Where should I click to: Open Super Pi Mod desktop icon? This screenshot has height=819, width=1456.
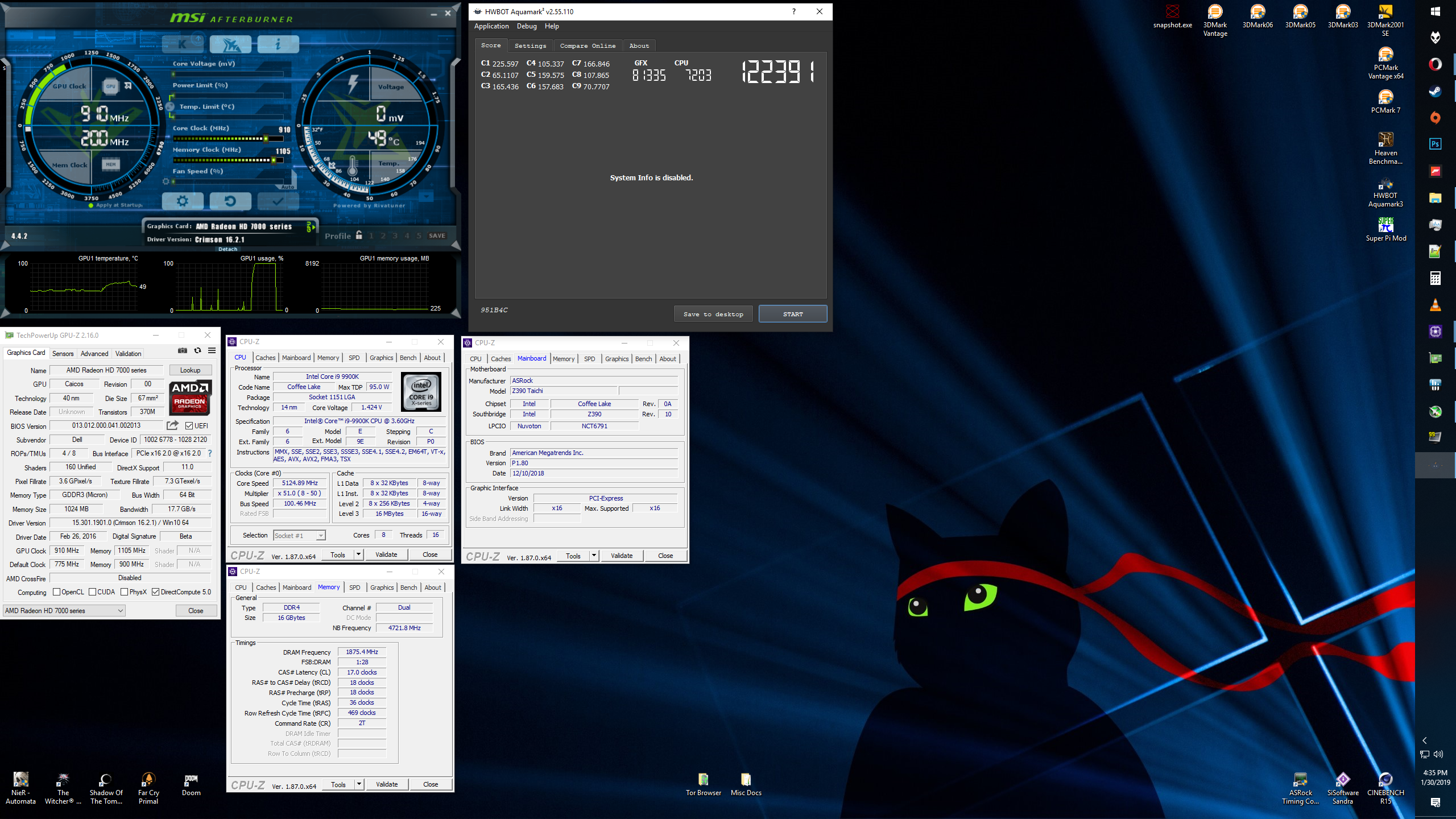[1385, 230]
